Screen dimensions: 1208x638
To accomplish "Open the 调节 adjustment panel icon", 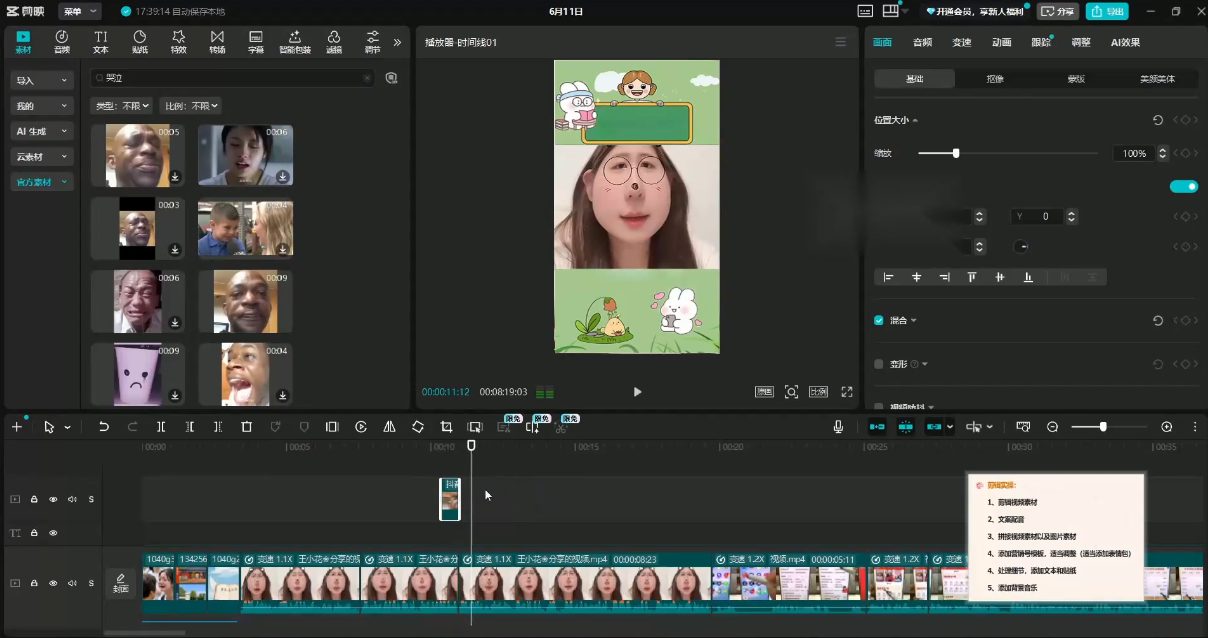I will coord(372,41).
